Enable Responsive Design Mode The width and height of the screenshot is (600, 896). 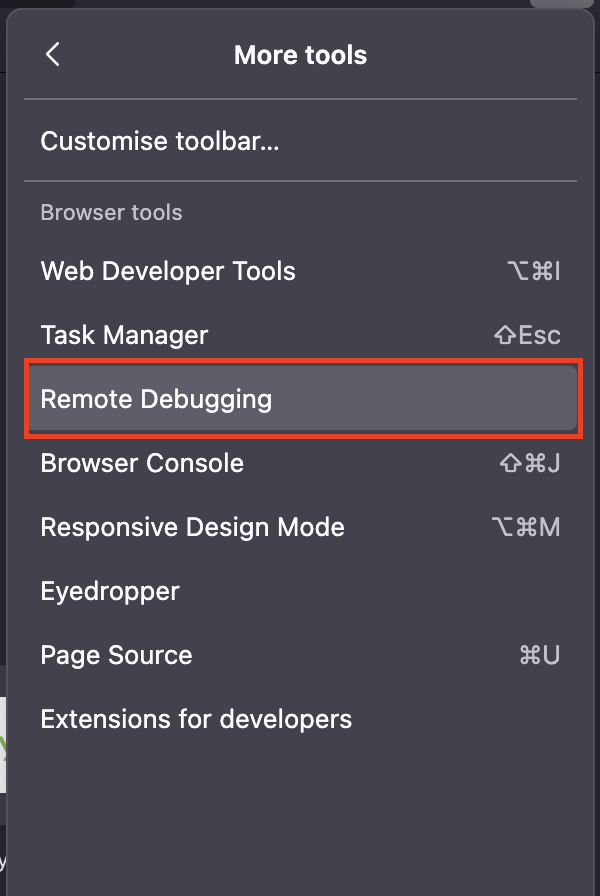(192, 527)
